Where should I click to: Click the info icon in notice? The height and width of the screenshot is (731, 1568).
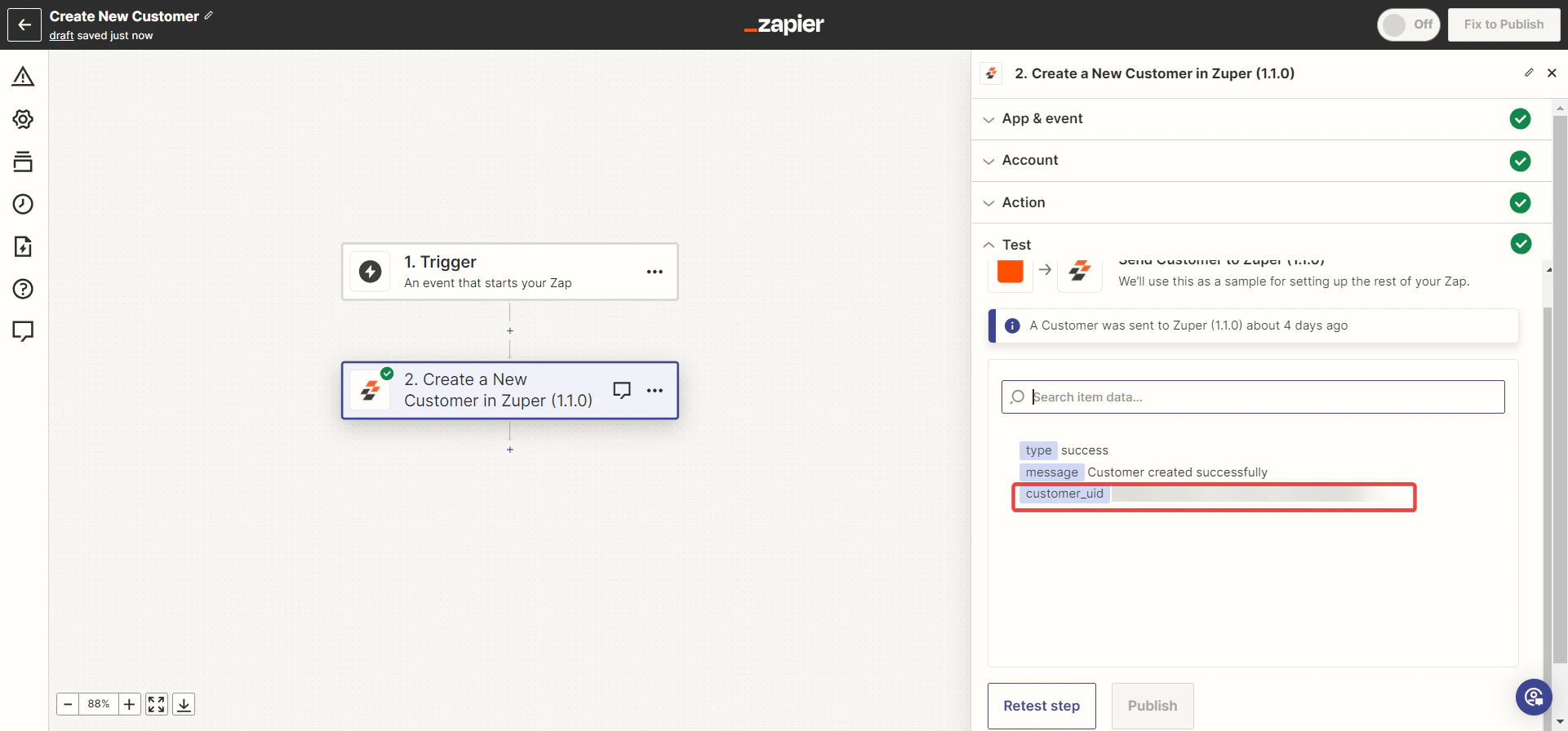pyautogui.click(x=1012, y=326)
